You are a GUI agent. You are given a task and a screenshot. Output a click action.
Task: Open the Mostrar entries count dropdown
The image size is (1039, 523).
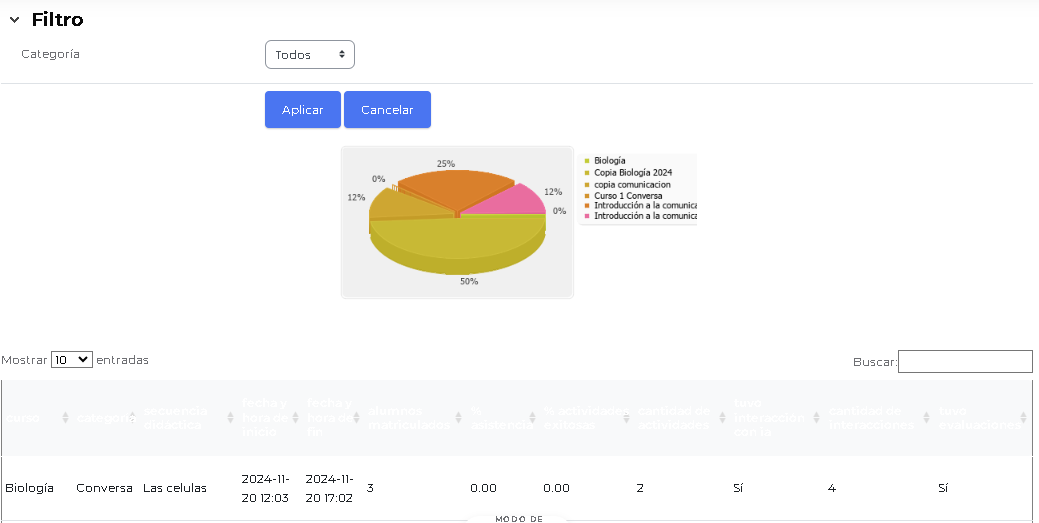(x=71, y=360)
